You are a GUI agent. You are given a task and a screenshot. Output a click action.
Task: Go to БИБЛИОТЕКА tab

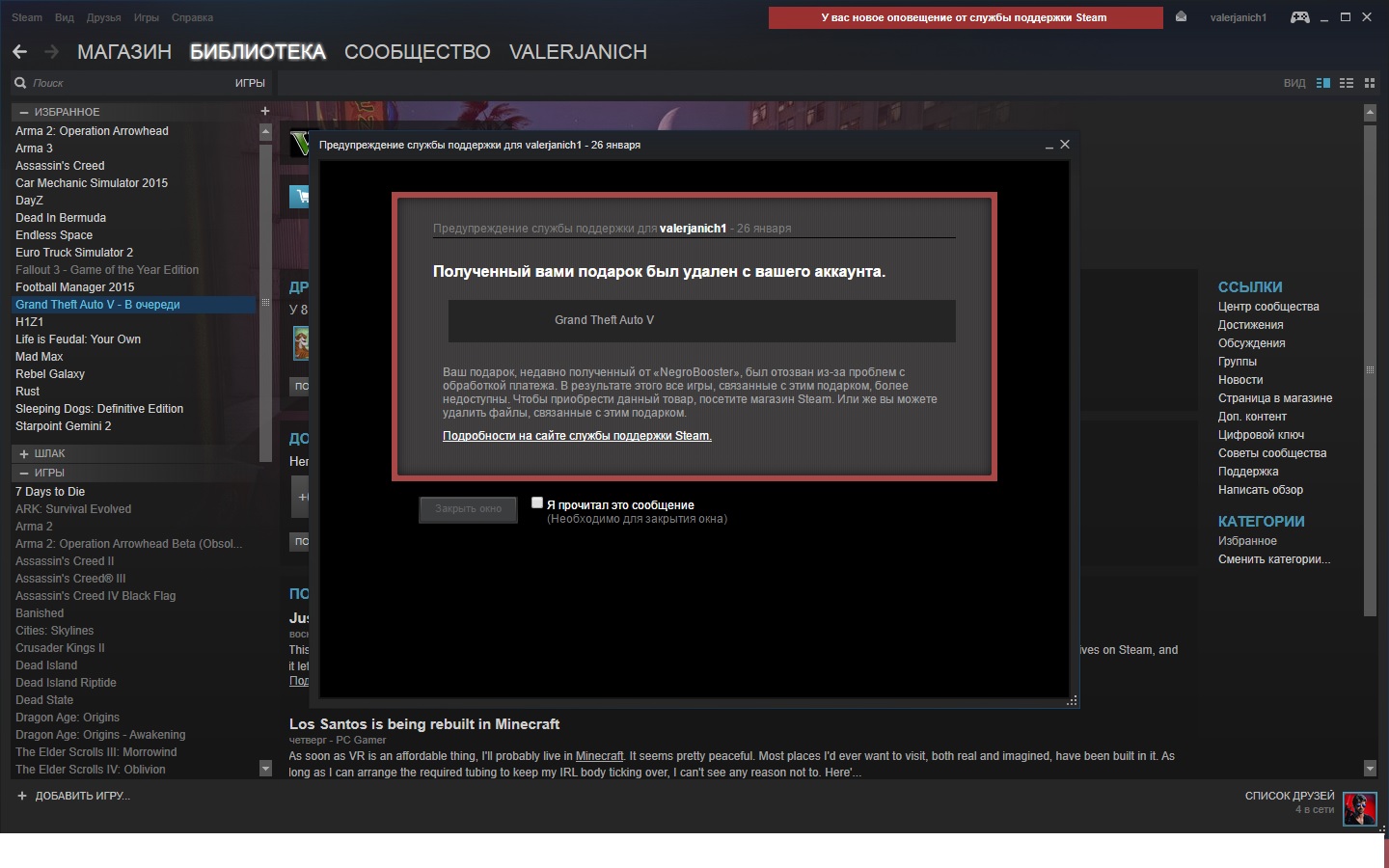(x=258, y=52)
